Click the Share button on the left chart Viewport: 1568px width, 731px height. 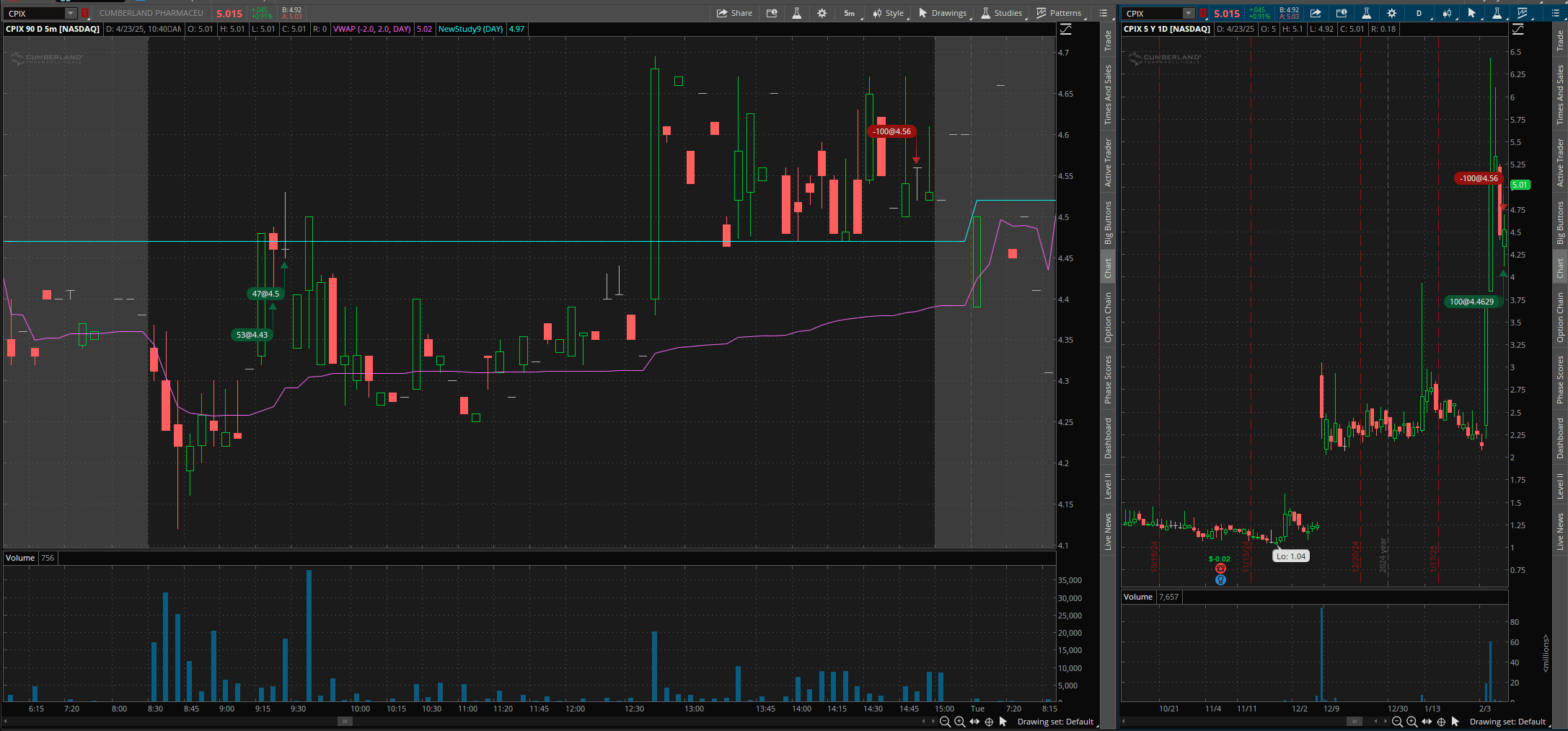tap(734, 13)
